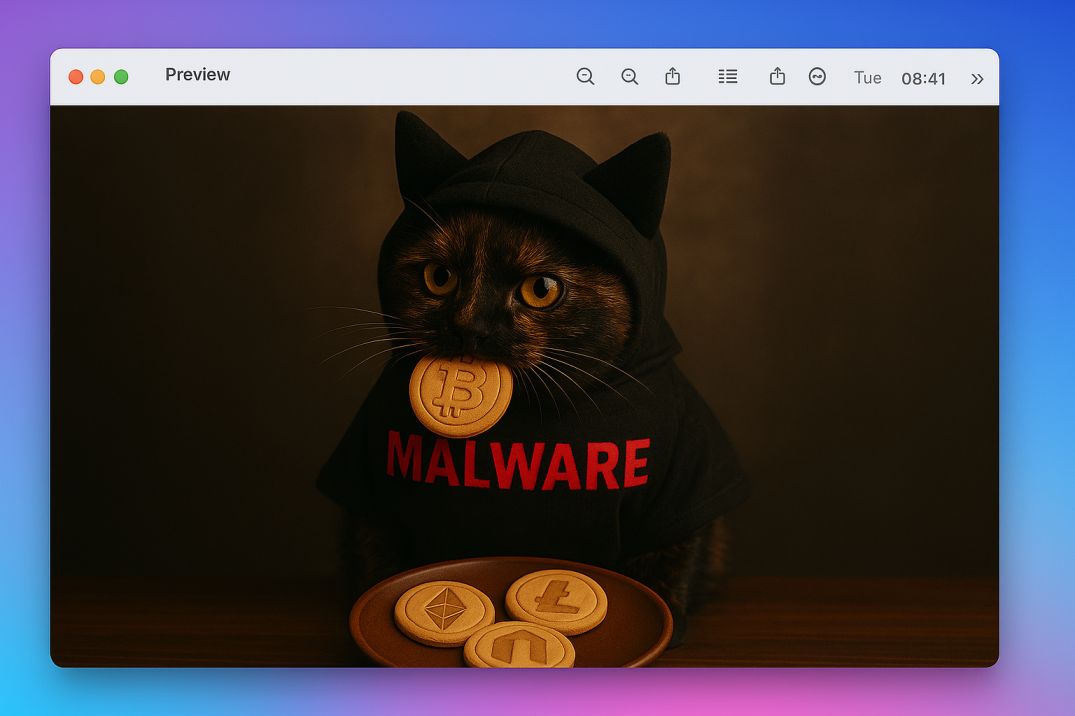The width and height of the screenshot is (1075, 716).
Task: Click the leftmost zoom out magnifier icon
Action: click(585, 77)
